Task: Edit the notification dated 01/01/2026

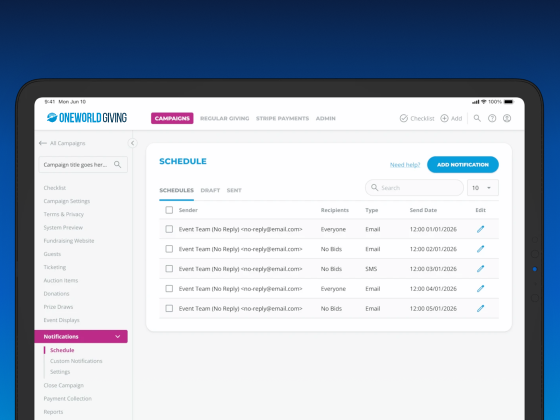Action: tap(480, 229)
